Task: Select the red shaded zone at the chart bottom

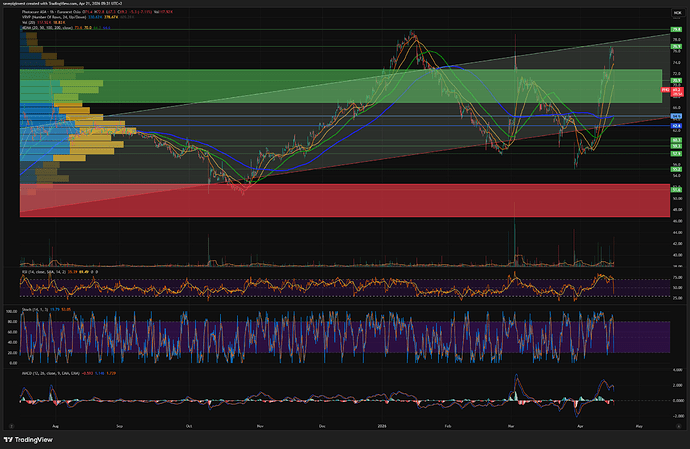Action: pyautogui.click(x=300, y=200)
